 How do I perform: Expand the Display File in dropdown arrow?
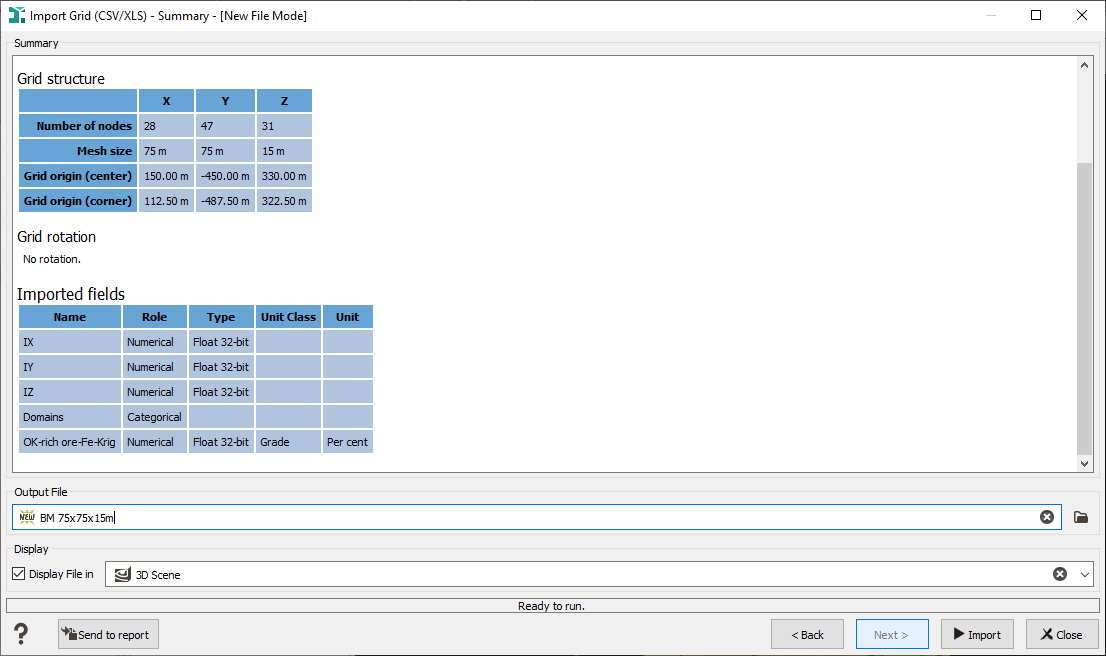pos(1085,574)
